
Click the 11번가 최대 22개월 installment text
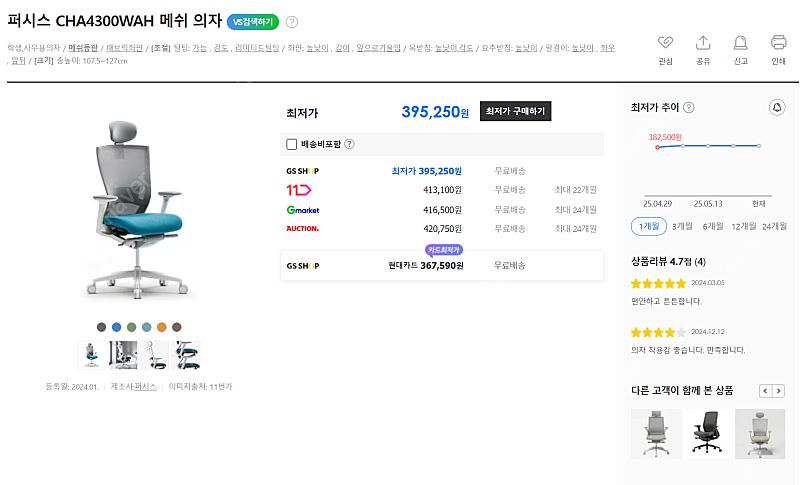point(576,190)
